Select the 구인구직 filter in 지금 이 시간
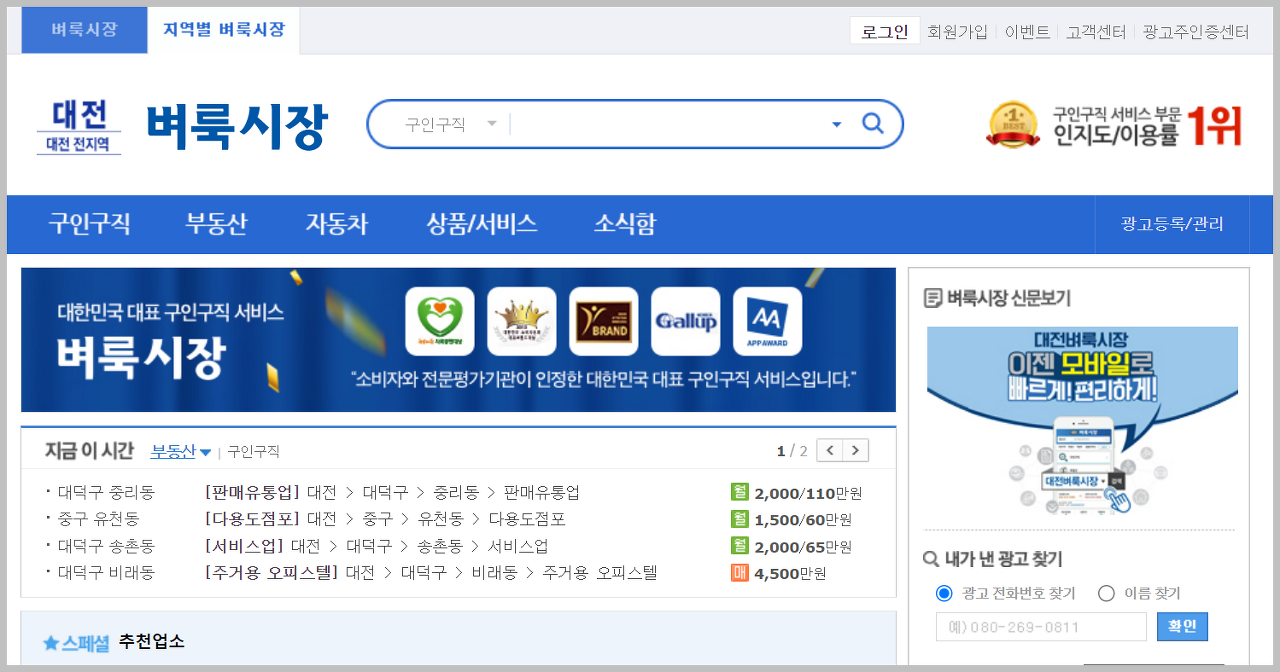The height and width of the screenshot is (672, 1280). point(253,452)
